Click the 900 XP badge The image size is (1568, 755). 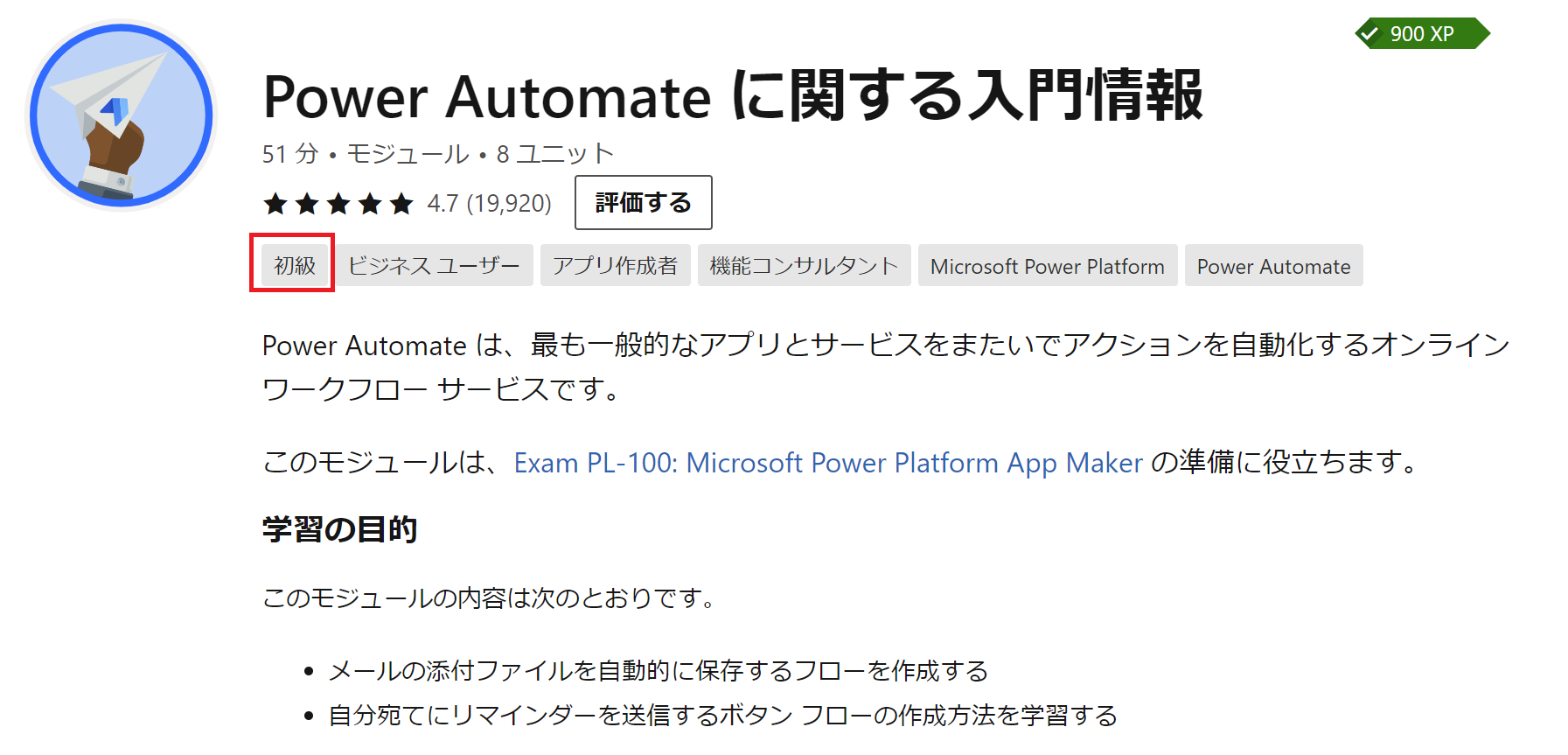(1421, 34)
